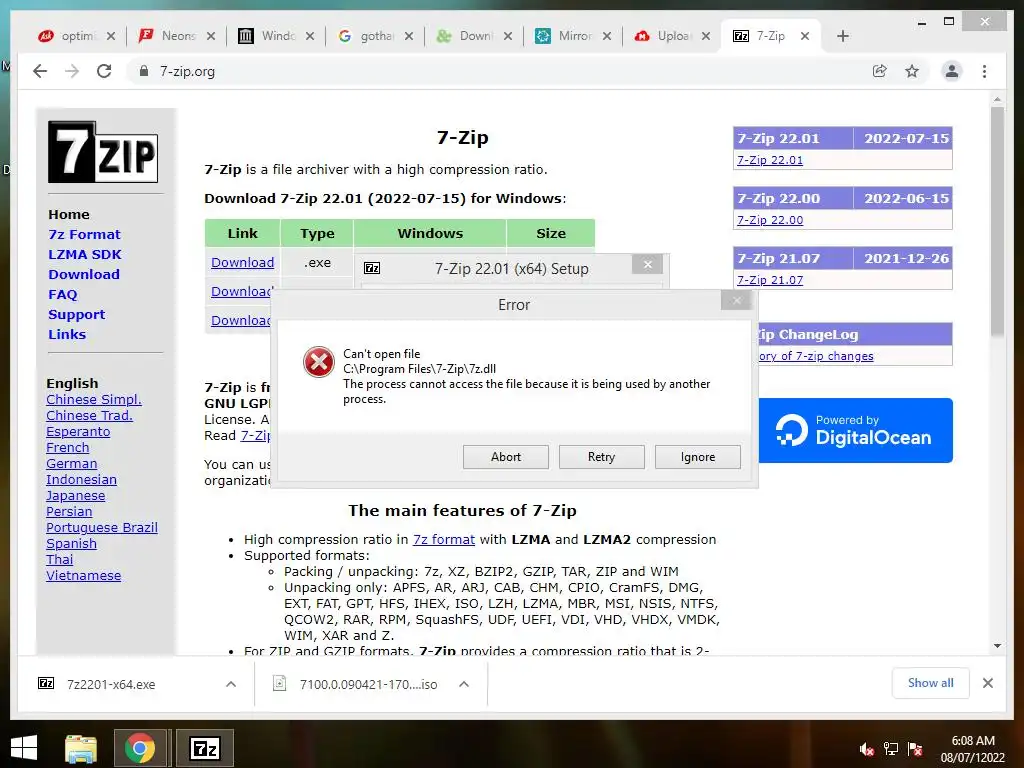1024x768 pixels.
Task: Reload the 7-zip.org page
Action: pos(104,71)
